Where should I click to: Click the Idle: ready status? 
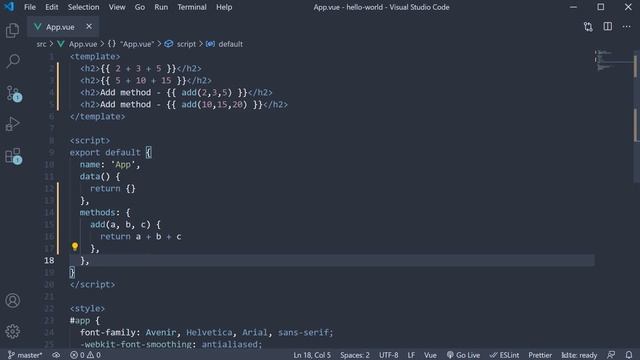click(x=579, y=355)
